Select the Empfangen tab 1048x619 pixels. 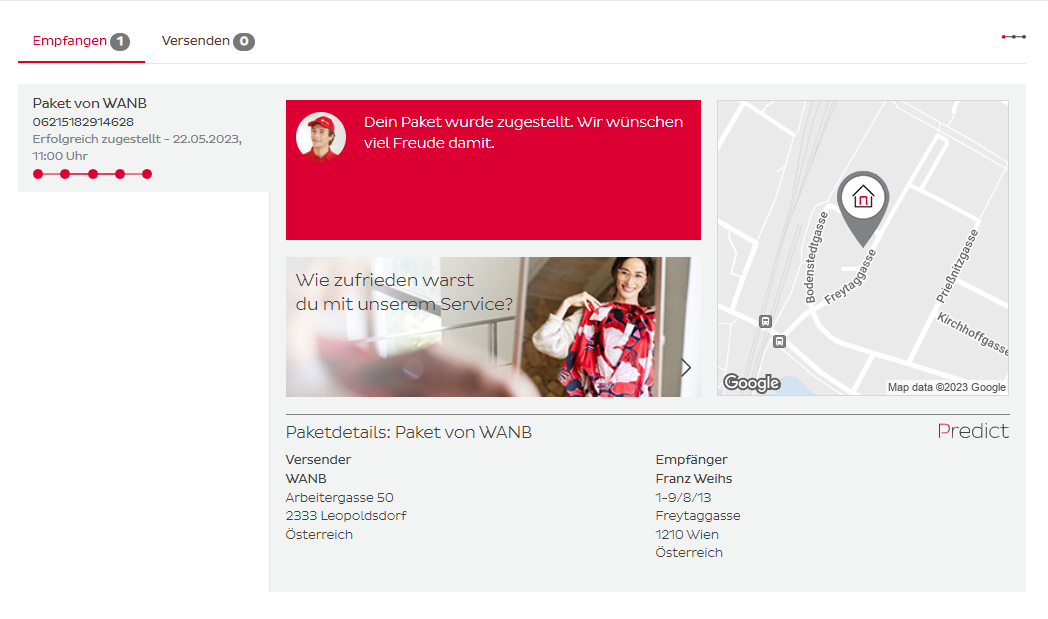coord(69,41)
